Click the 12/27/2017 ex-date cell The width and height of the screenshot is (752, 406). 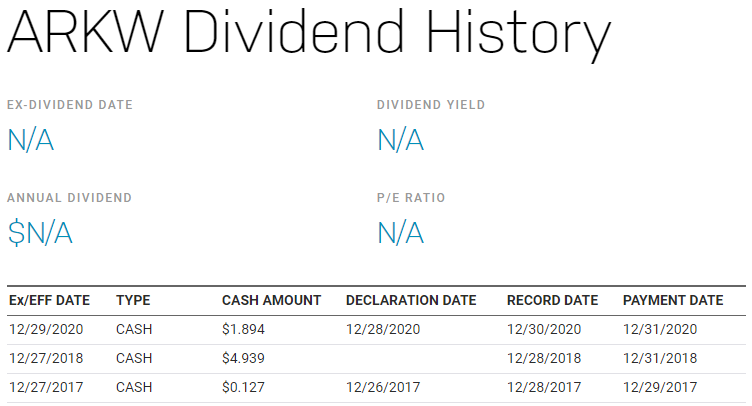[46, 387]
